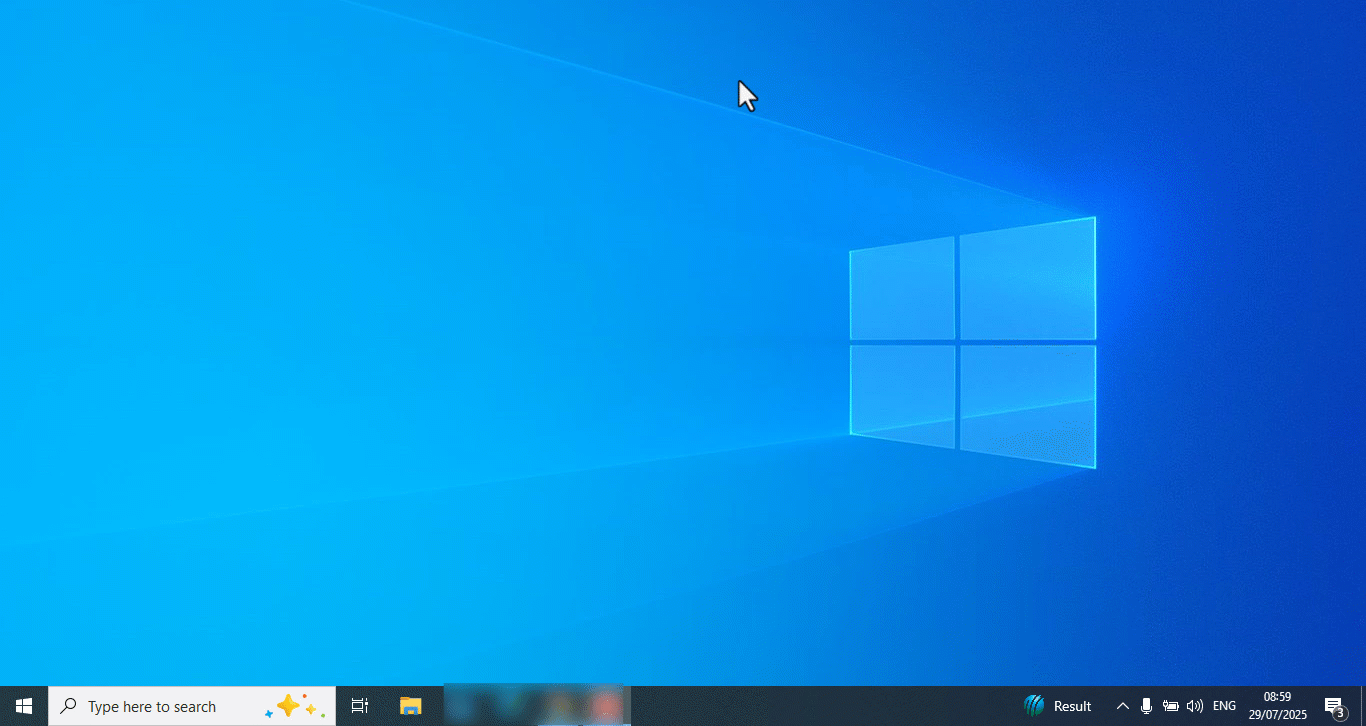This screenshot has width=1366, height=726.
Task: Expand the hidden system tray icons
Action: pyautogui.click(x=1122, y=705)
